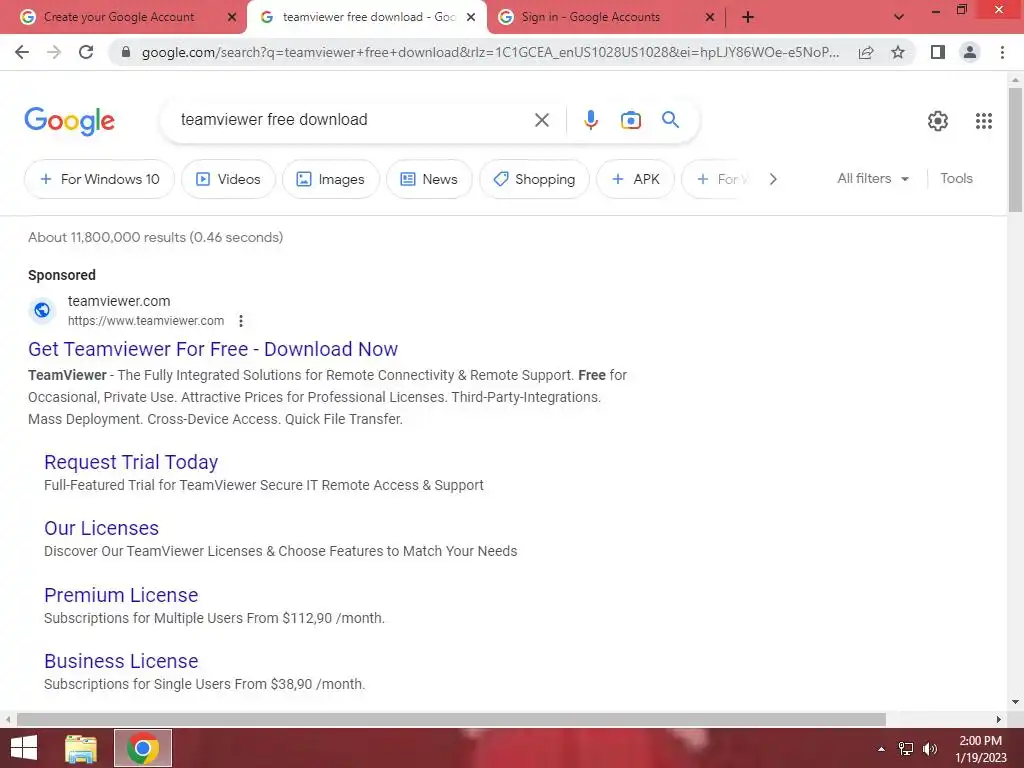Reload the current page

click(x=86, y=52)
